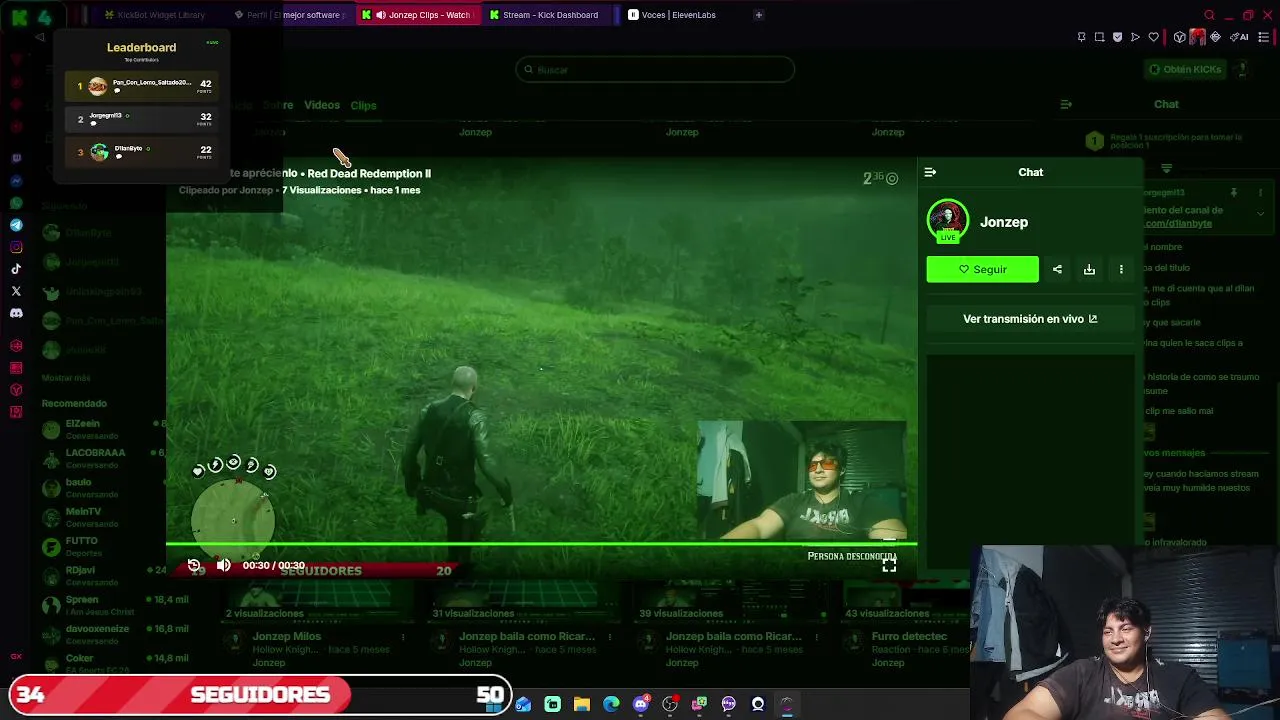Open Ver transmisión en vivo link
This screenshot has height=720, width=1280.
pyautogui.click(x=1030, y=319)
